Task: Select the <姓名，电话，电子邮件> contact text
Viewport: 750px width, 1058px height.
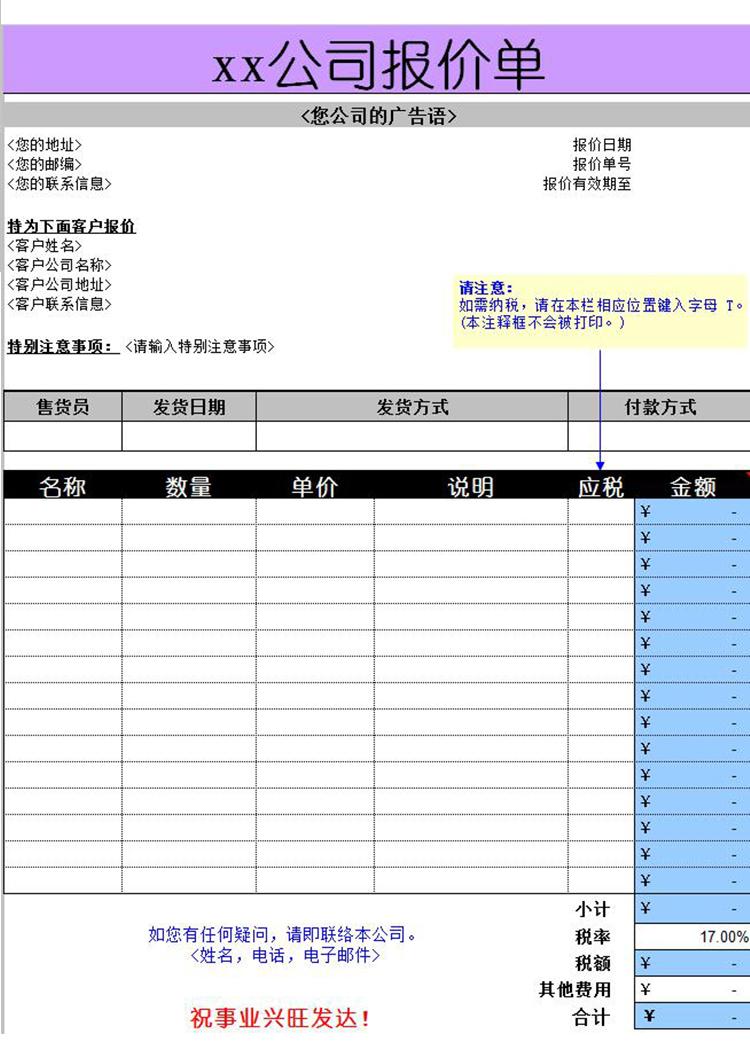Action: [284, 956]
